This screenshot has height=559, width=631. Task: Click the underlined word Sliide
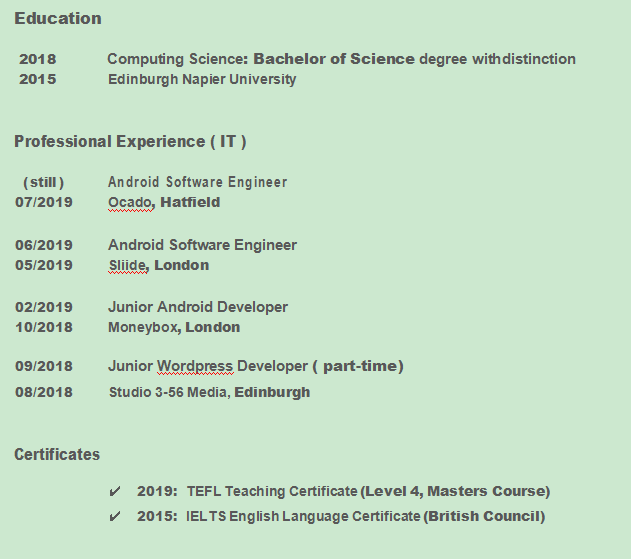coord(127,266)
